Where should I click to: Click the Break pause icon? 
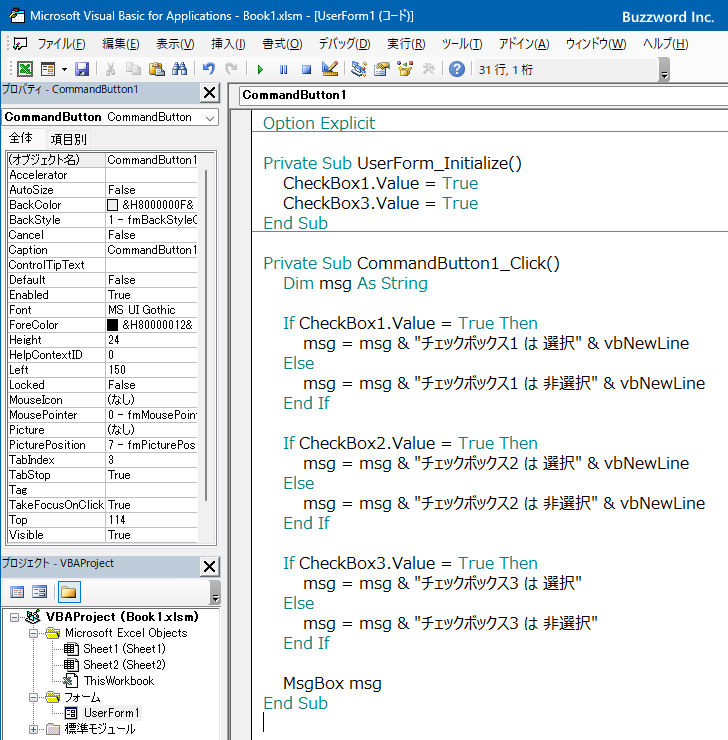(x=284, y=70)
